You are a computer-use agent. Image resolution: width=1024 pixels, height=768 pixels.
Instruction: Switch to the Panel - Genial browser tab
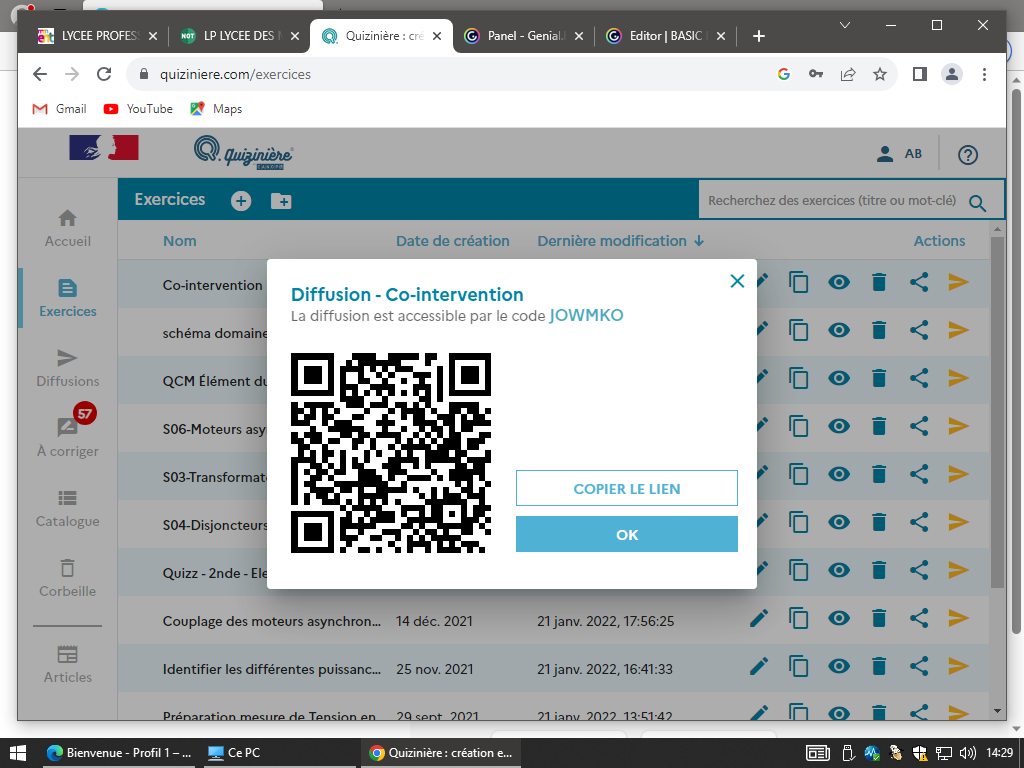click(x=525, y=36)
